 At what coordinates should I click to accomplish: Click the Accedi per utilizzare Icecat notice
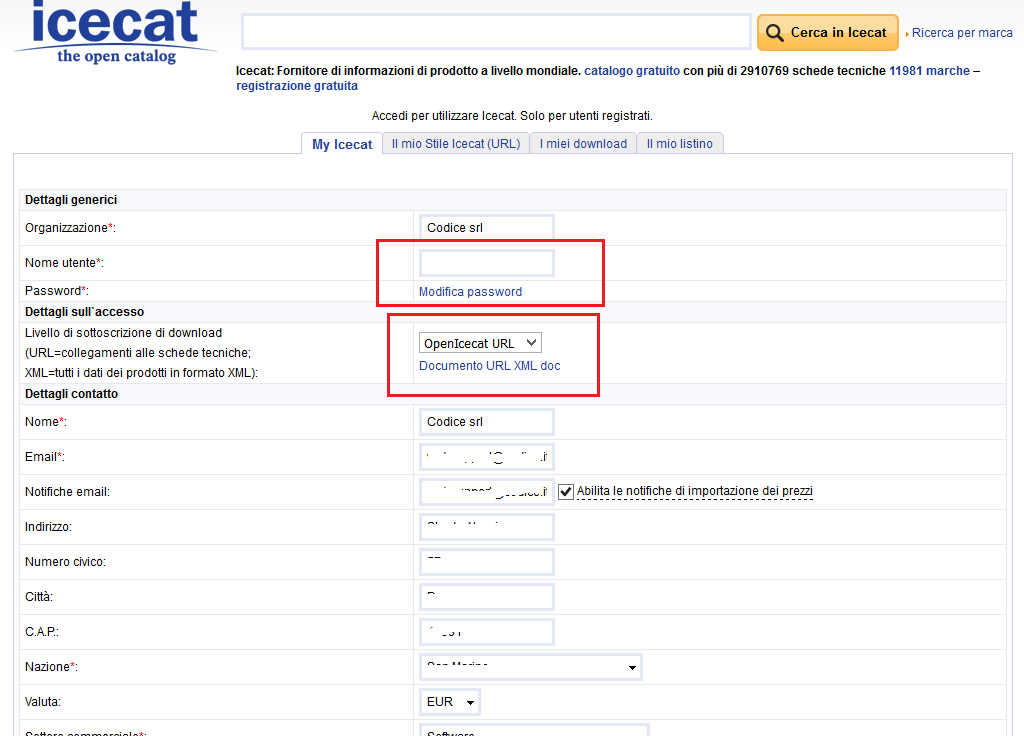[x=512, y=116]
